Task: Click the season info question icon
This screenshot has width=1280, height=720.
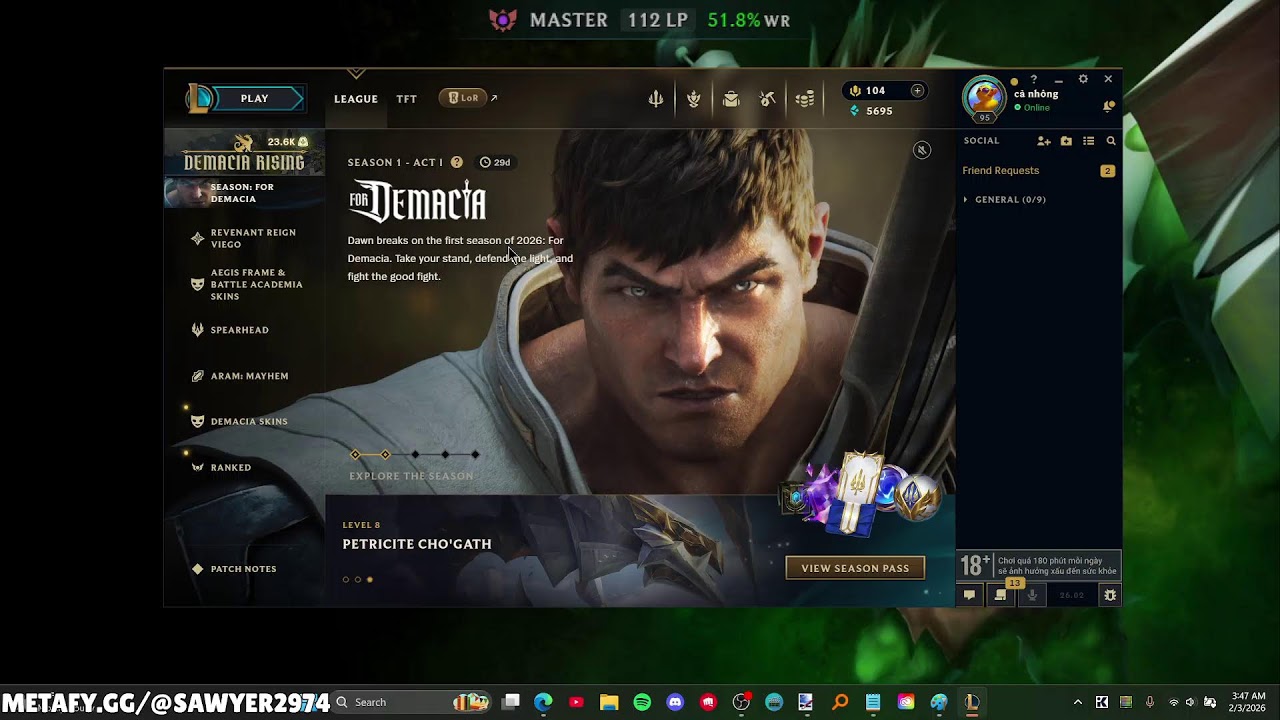Action: [x=457, y=162]
